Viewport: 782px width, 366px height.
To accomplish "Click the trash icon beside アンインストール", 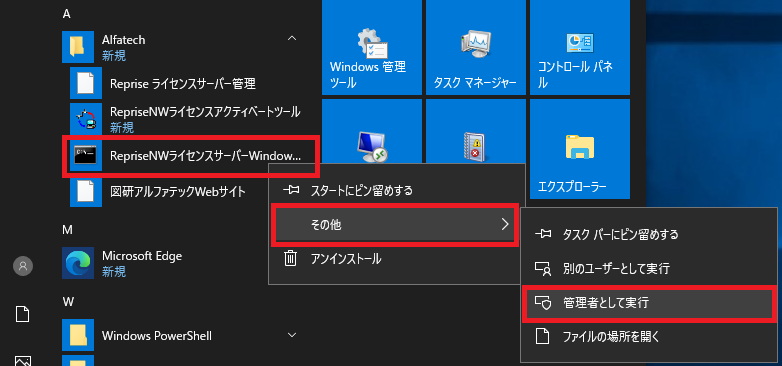I will pyautogui.click(x=290, y=258).
